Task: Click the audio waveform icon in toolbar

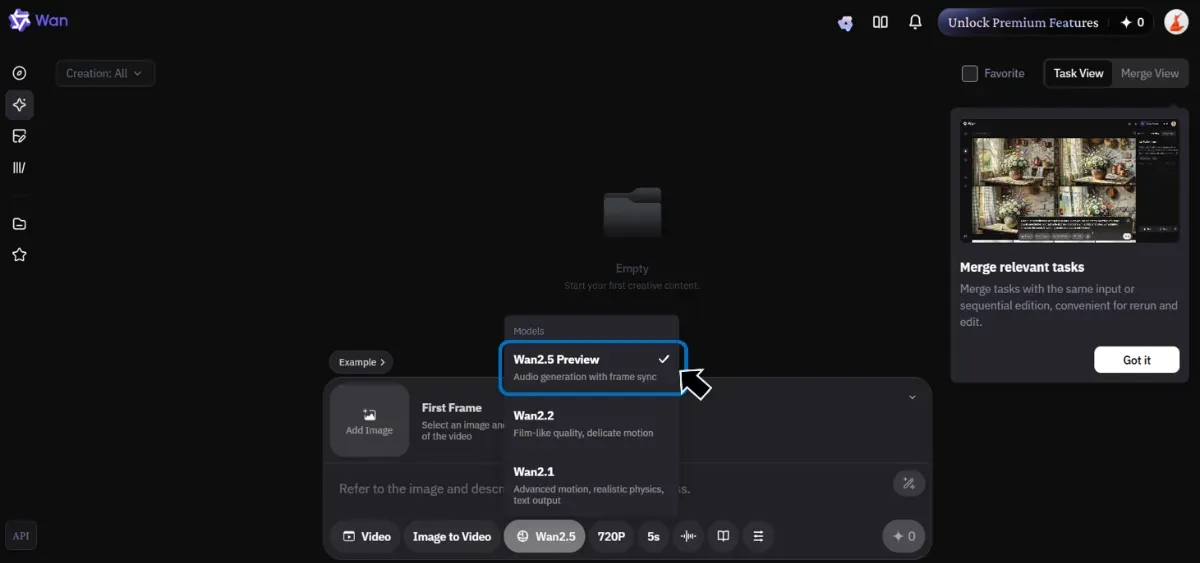Action: (688, 536)
